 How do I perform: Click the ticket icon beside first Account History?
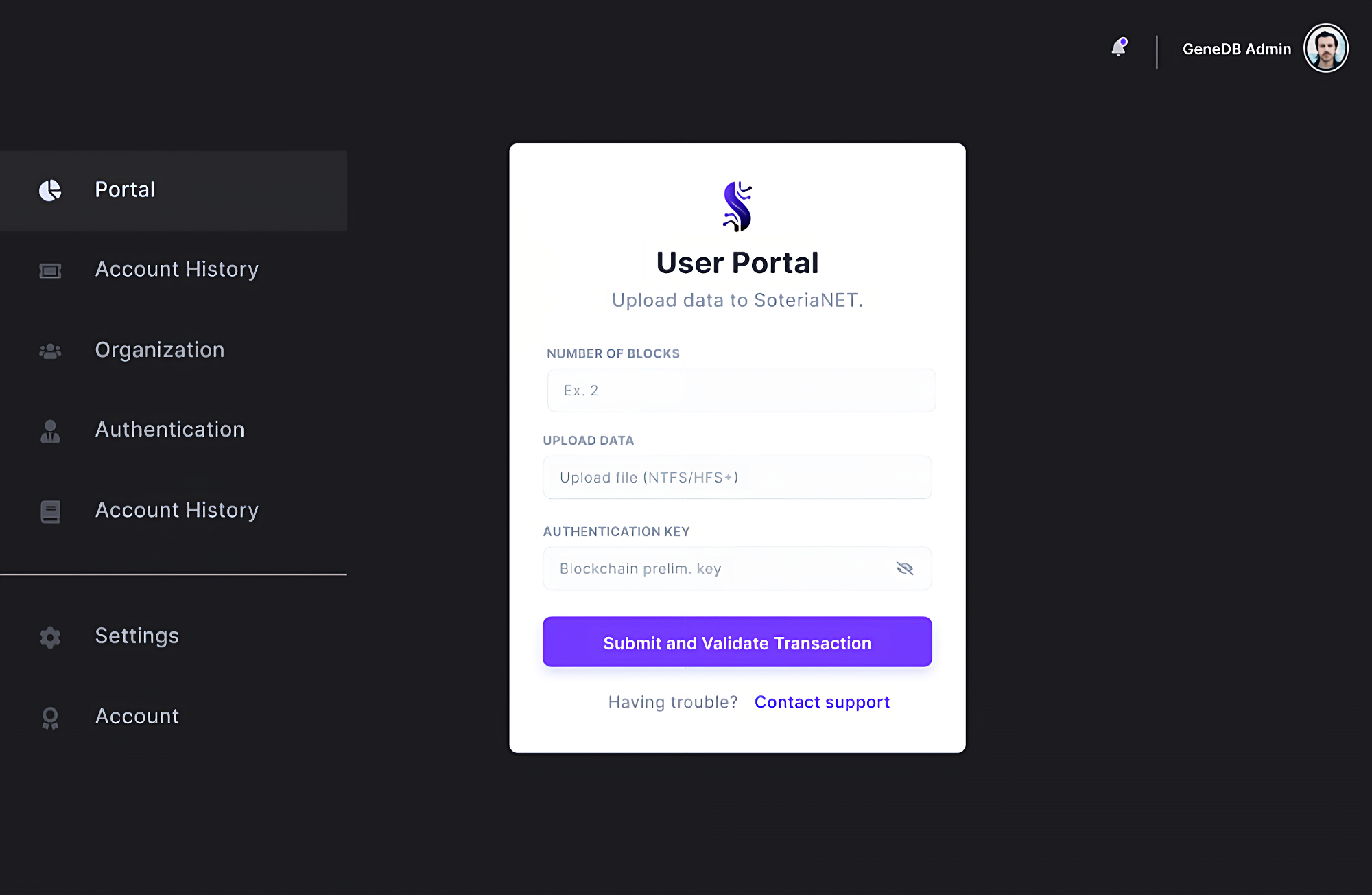(x=50, y=270)
